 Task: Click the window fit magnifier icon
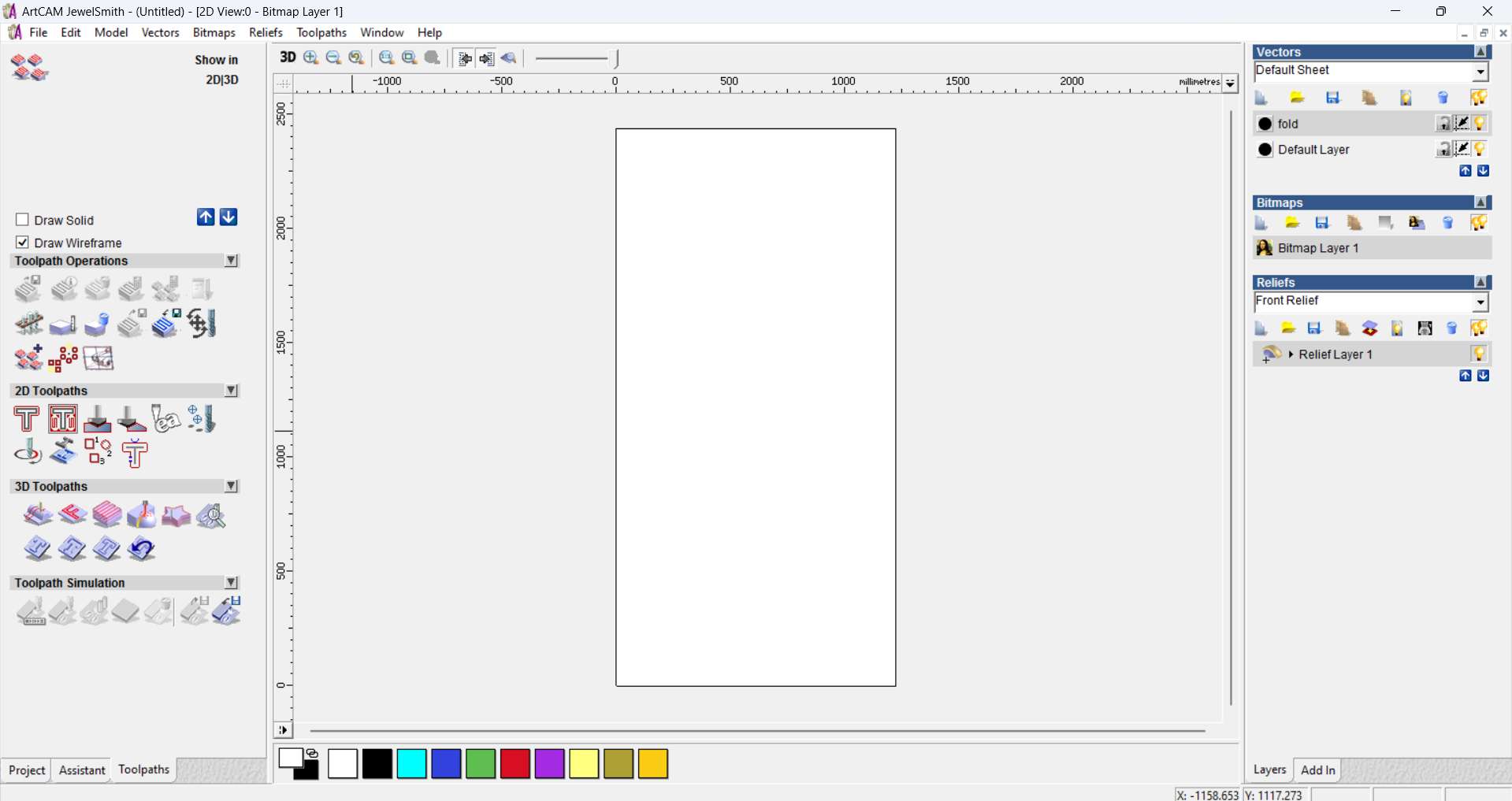pos(410,58)
